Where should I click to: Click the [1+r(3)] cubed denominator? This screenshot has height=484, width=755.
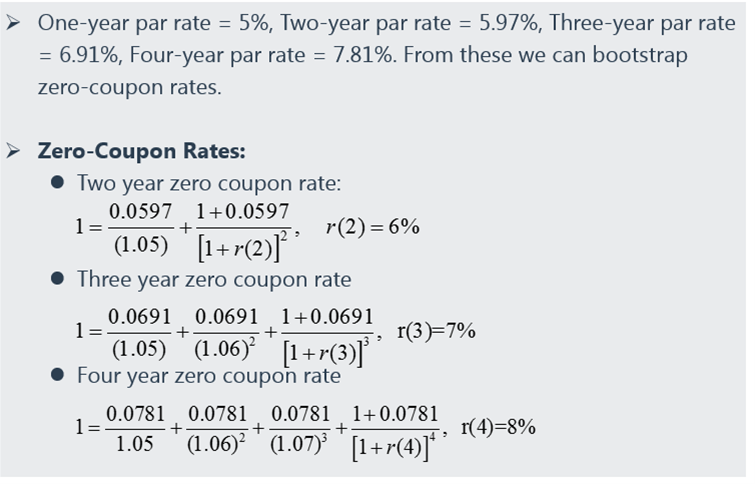[x=326, y=352]
